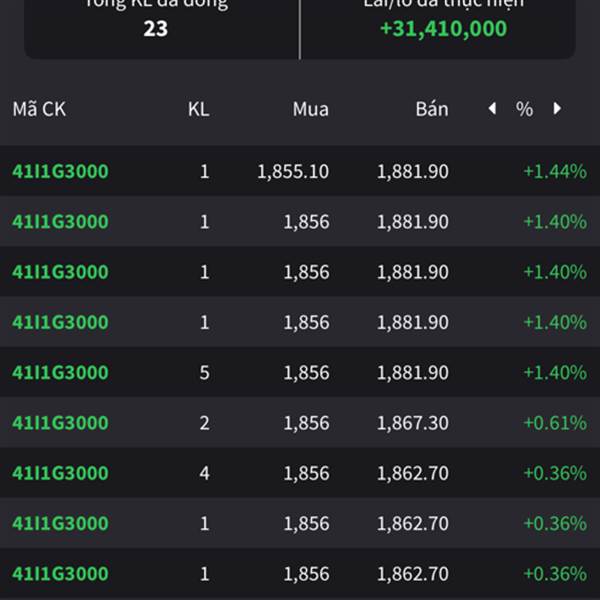Click the left arrow beside the % column

click(x=491, y=109)
